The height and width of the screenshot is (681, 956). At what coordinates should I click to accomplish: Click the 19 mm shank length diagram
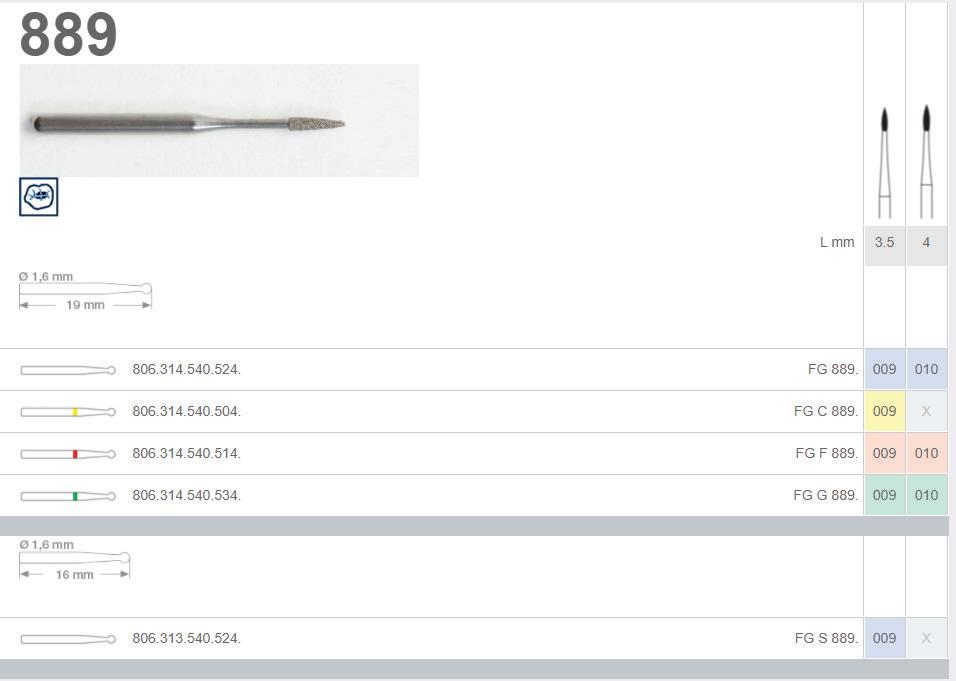pos(85,291)
